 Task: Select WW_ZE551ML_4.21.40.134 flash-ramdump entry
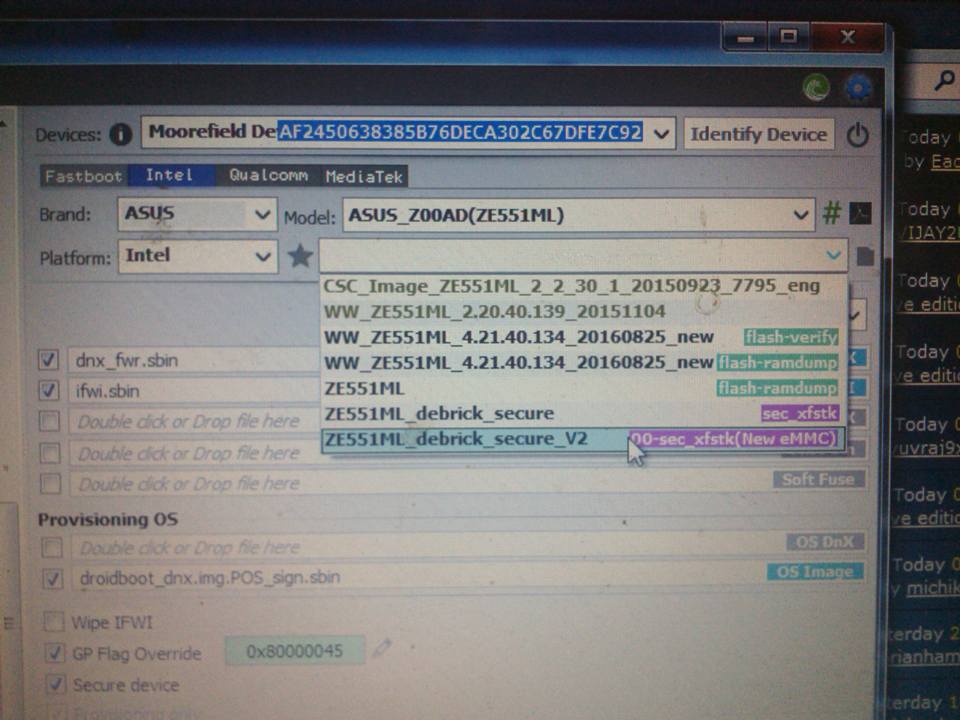pos(583,362)
